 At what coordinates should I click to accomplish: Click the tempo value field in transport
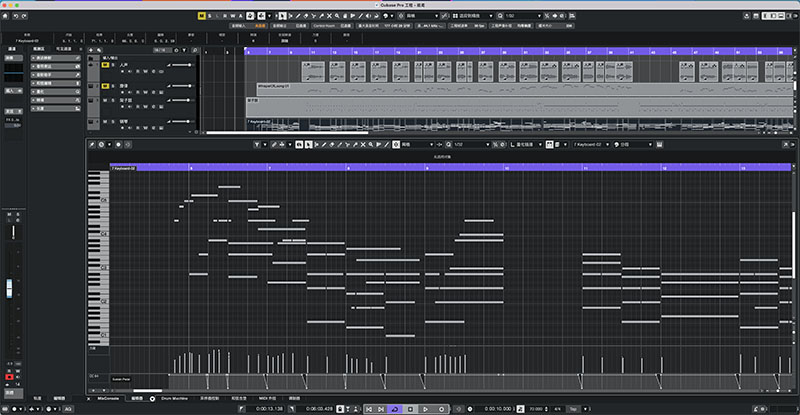pos(537,409)
